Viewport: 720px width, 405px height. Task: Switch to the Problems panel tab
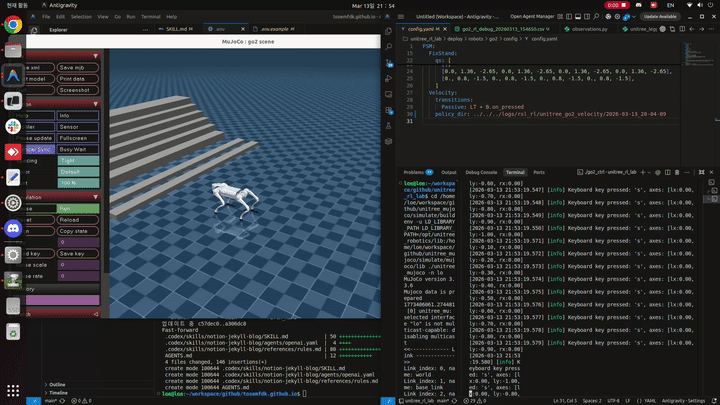[416, 172]
